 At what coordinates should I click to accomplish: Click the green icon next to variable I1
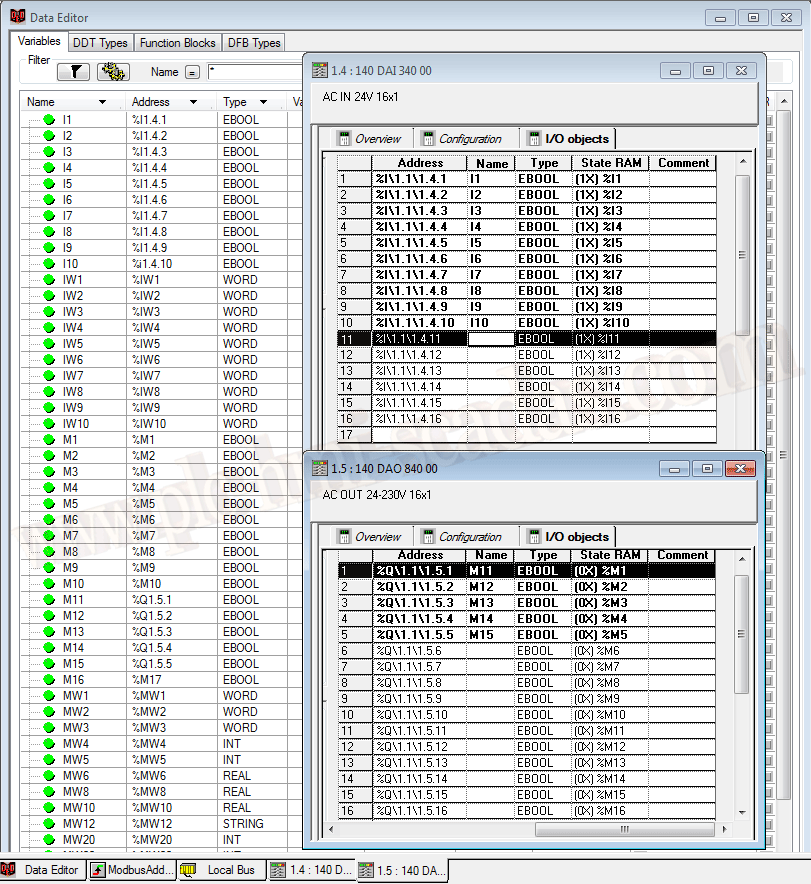pyautogui.click(x=48, y=120)
